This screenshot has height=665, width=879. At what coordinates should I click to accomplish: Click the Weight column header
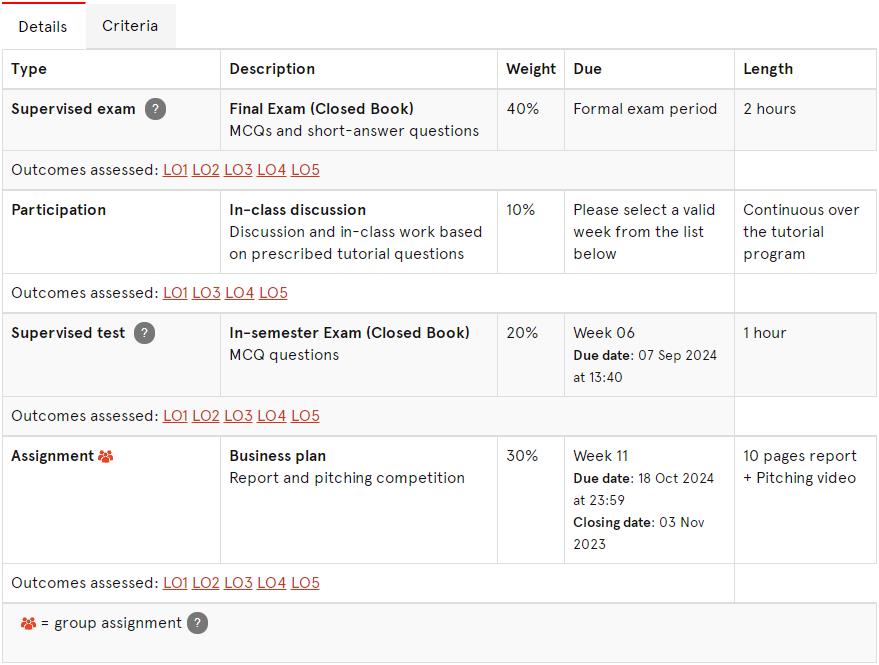pos(531,69)
